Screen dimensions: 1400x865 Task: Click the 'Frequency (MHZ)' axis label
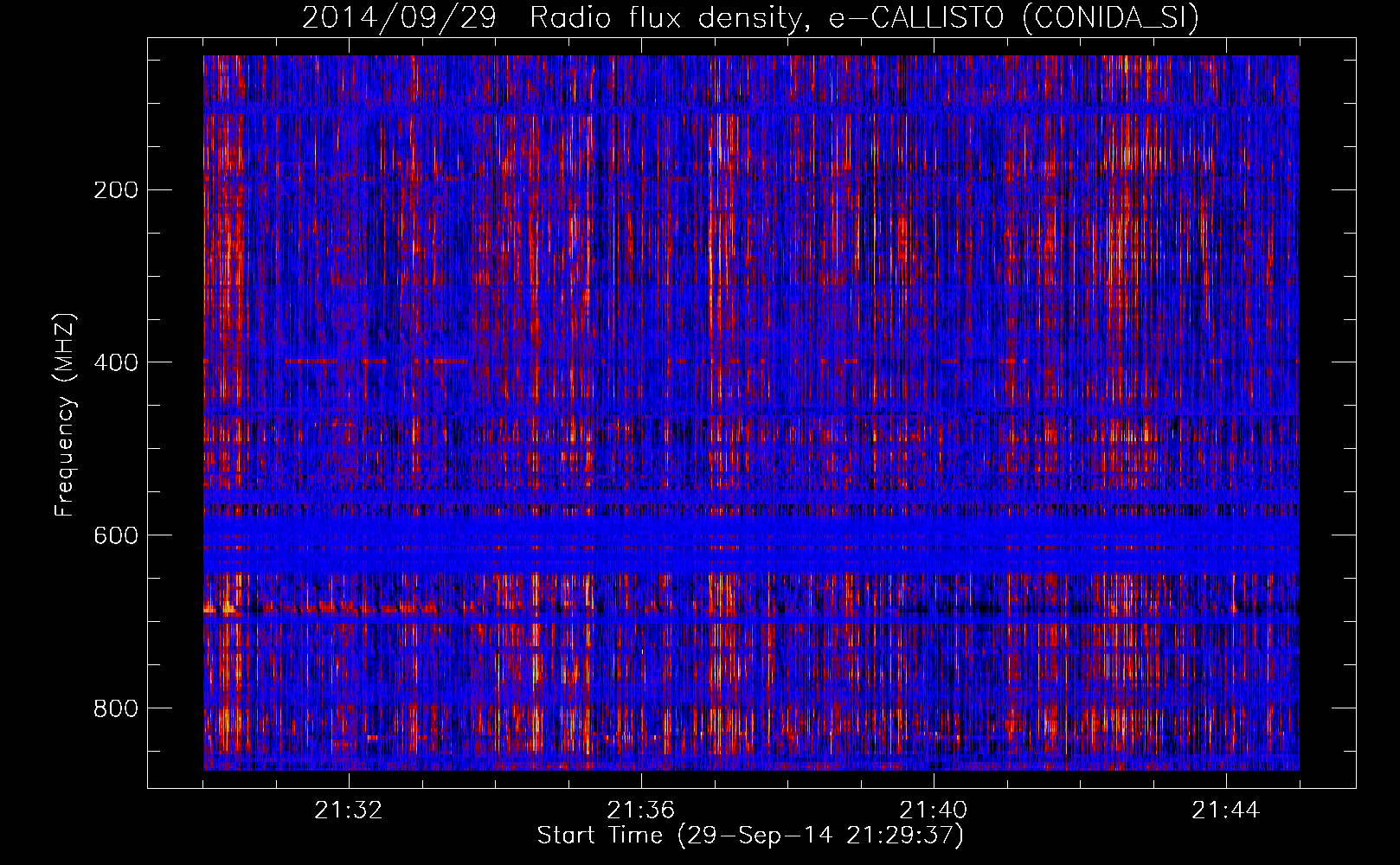64,415
